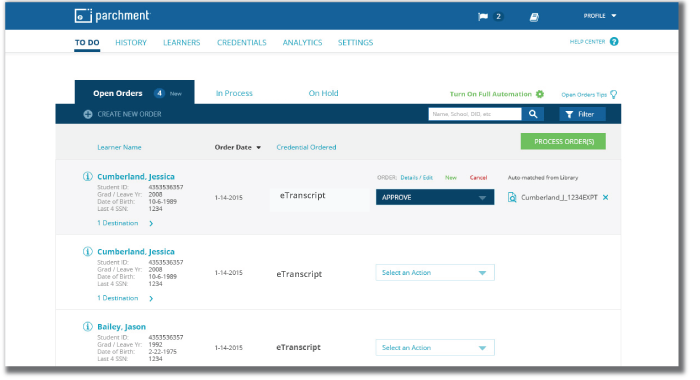
Task: Open the Help Center question mark icon
Action: [x=614, y=42]
